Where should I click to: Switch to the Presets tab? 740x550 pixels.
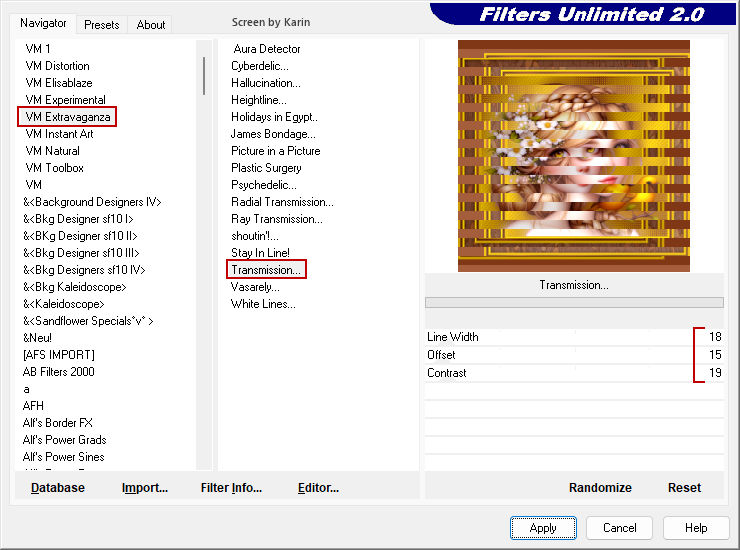101,25
